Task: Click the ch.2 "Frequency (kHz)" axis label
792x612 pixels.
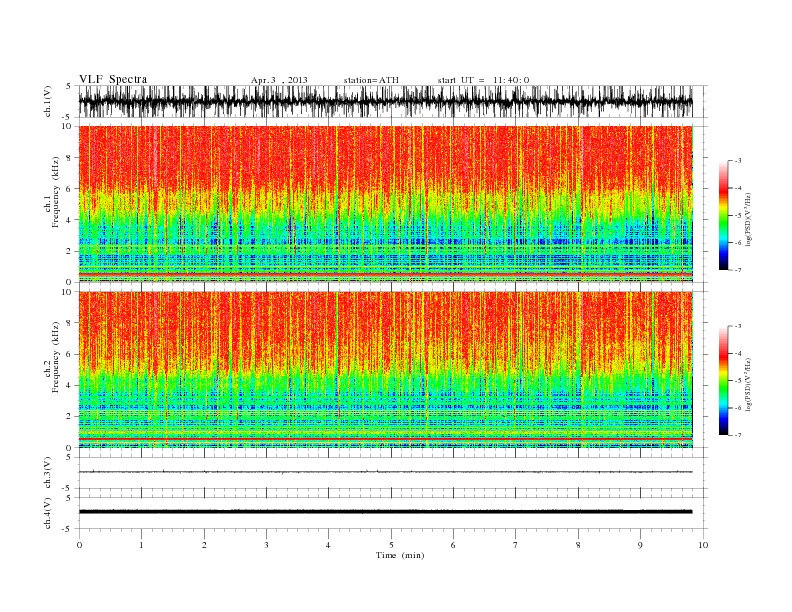Action: click(56, 357)
